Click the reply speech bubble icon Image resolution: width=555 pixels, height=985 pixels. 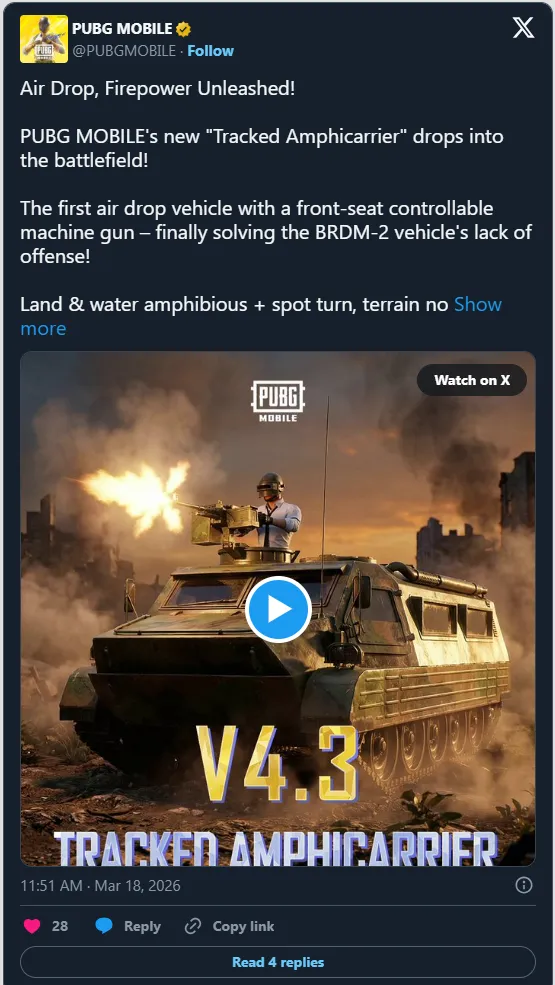[x=104, y=926]
